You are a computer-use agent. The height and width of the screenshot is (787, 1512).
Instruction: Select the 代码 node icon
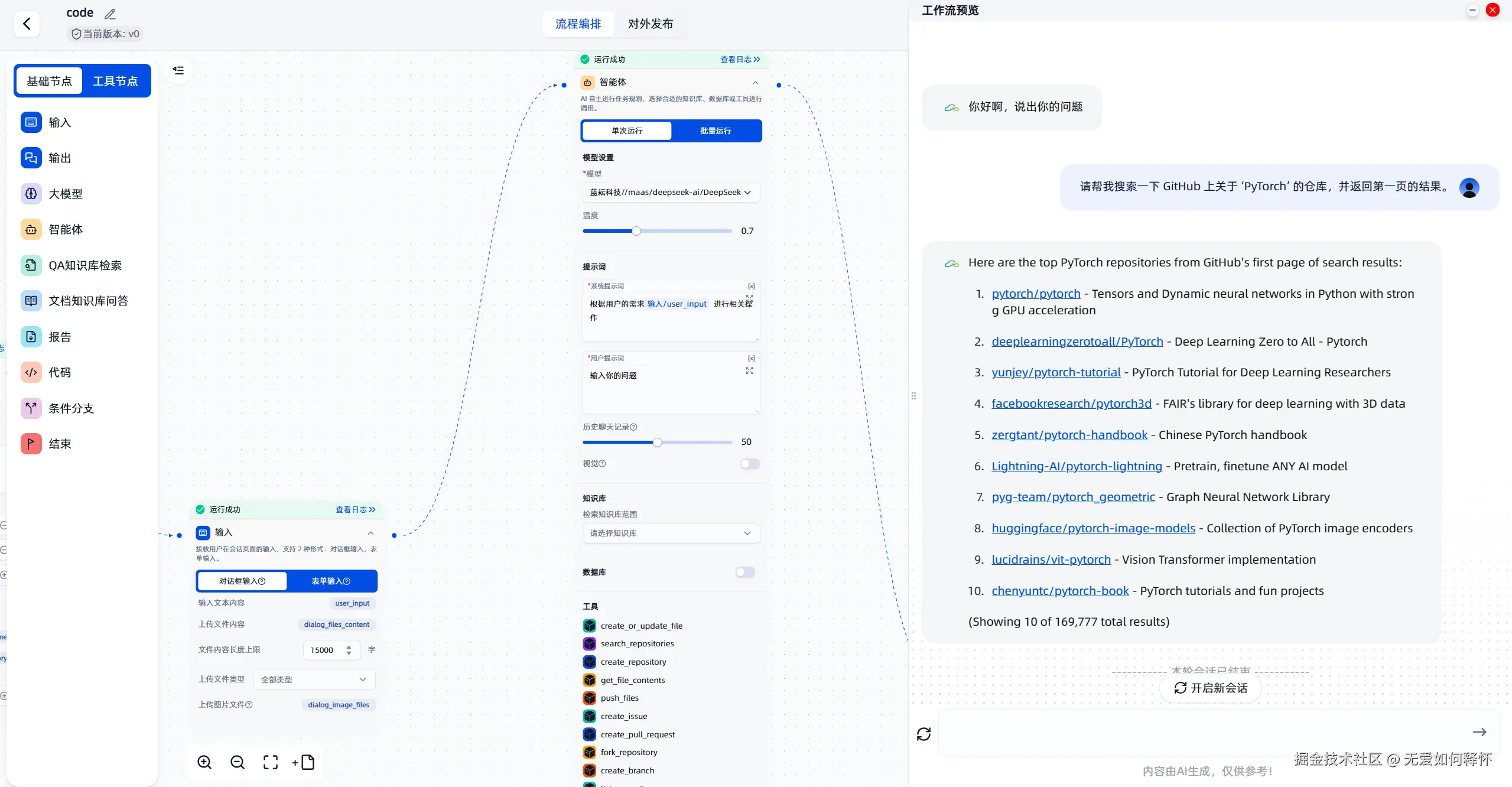[31, 373]
